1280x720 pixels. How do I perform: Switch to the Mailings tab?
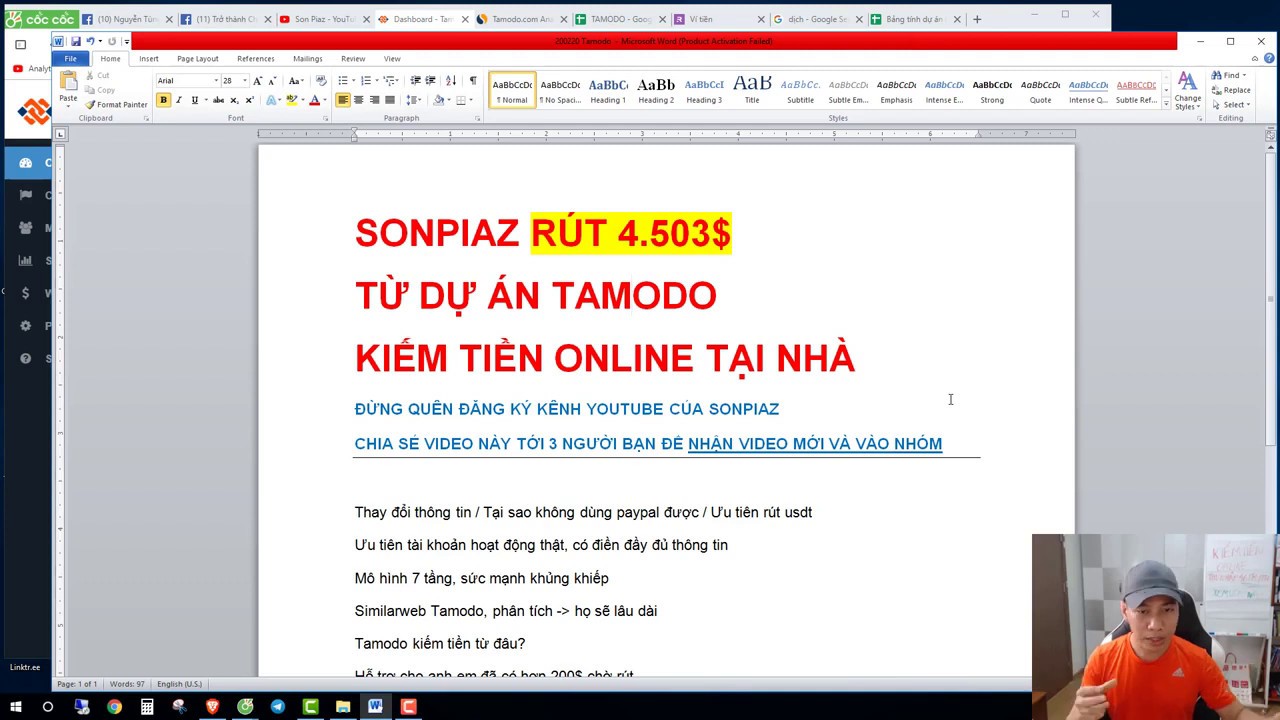(308, 59)
